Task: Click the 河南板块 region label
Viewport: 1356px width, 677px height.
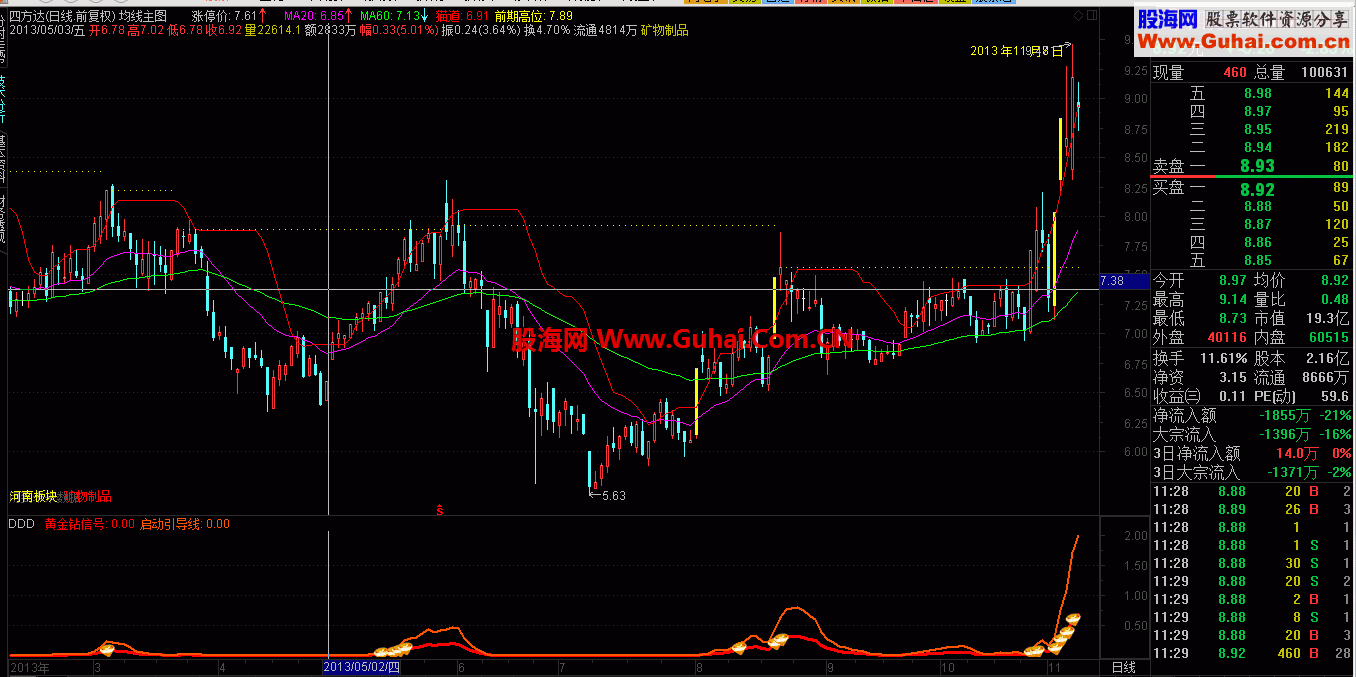Action: tap(34, 496)
